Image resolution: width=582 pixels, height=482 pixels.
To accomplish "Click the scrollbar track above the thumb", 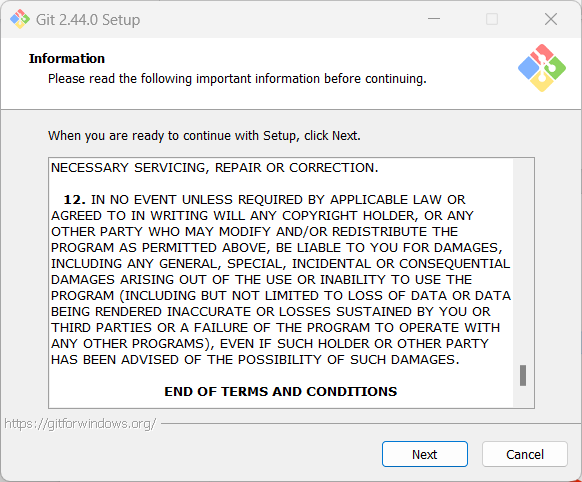I will click(523, 262).
